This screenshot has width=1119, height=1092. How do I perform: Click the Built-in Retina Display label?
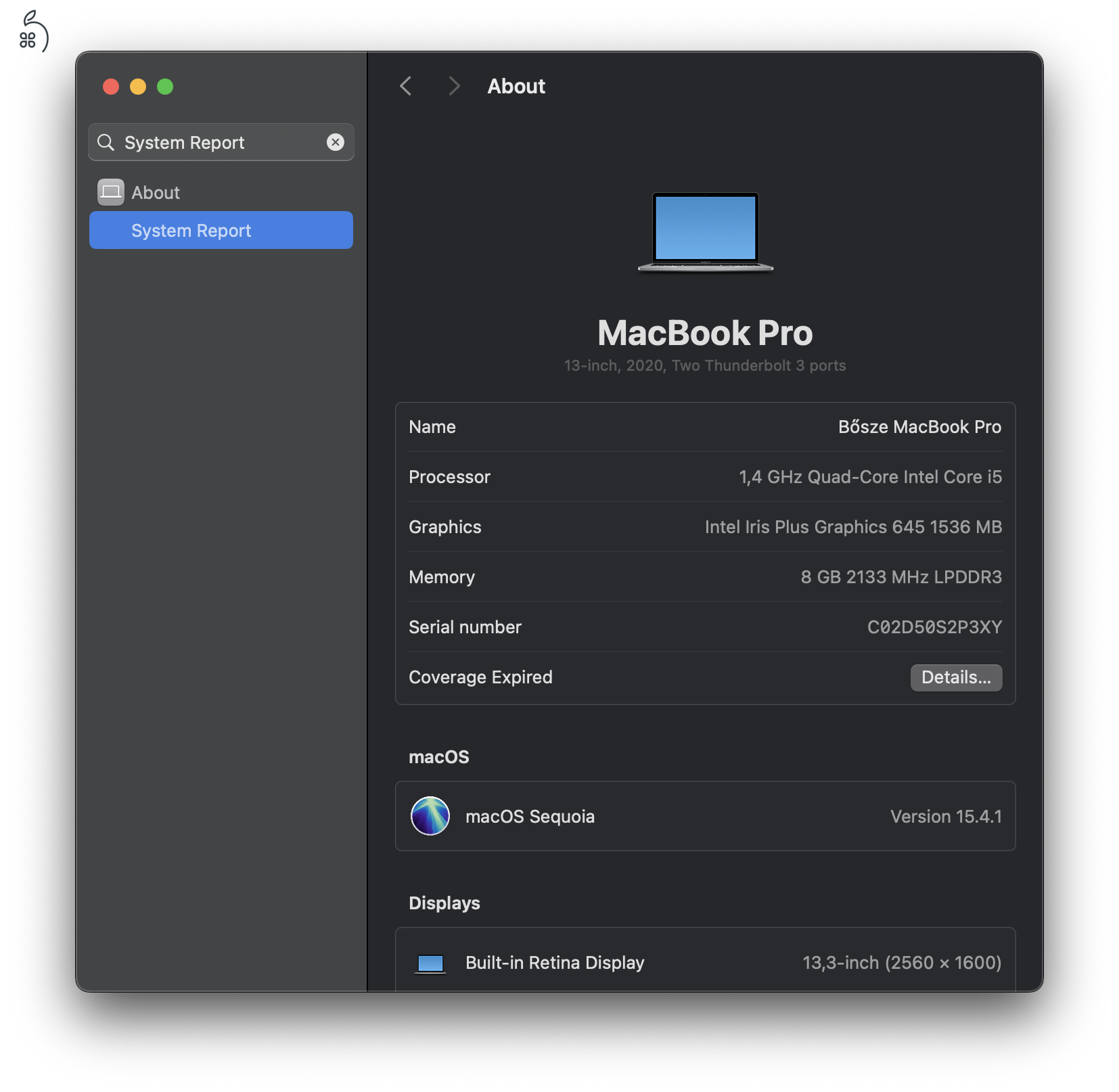pos(555,963)
